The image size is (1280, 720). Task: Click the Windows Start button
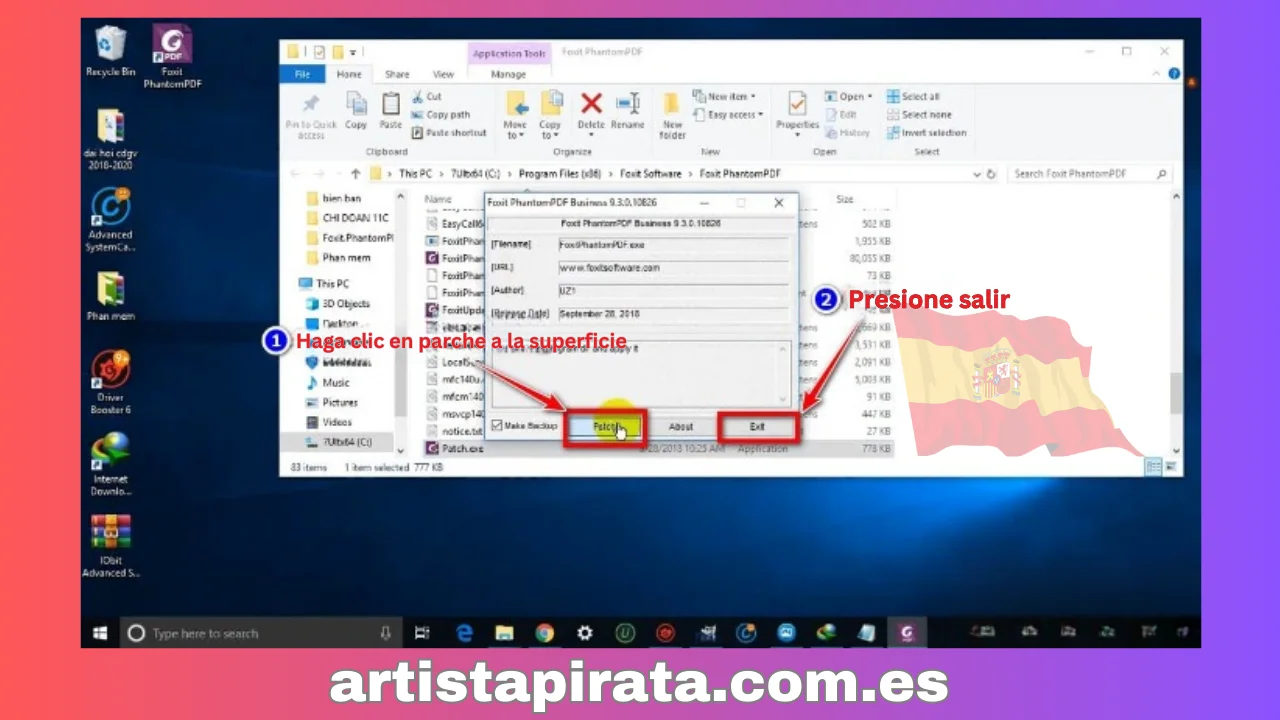point(100,633)
